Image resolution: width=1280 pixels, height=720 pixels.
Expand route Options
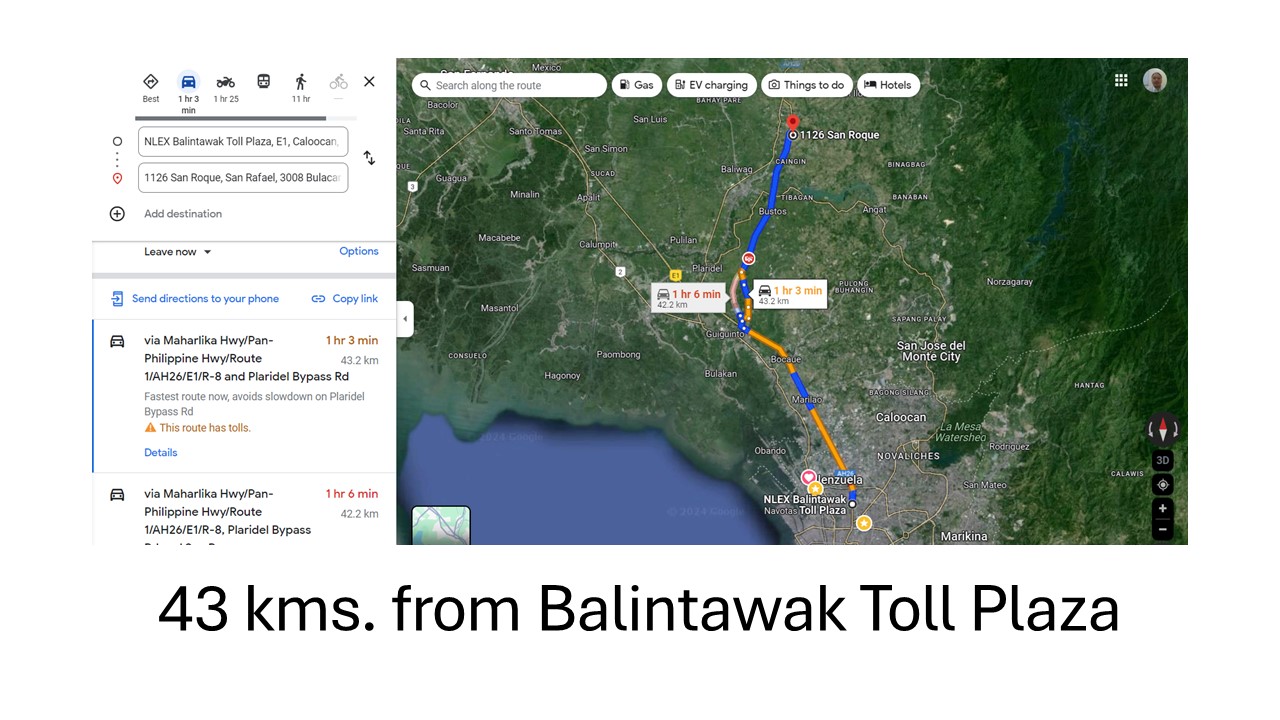[358, 251]
